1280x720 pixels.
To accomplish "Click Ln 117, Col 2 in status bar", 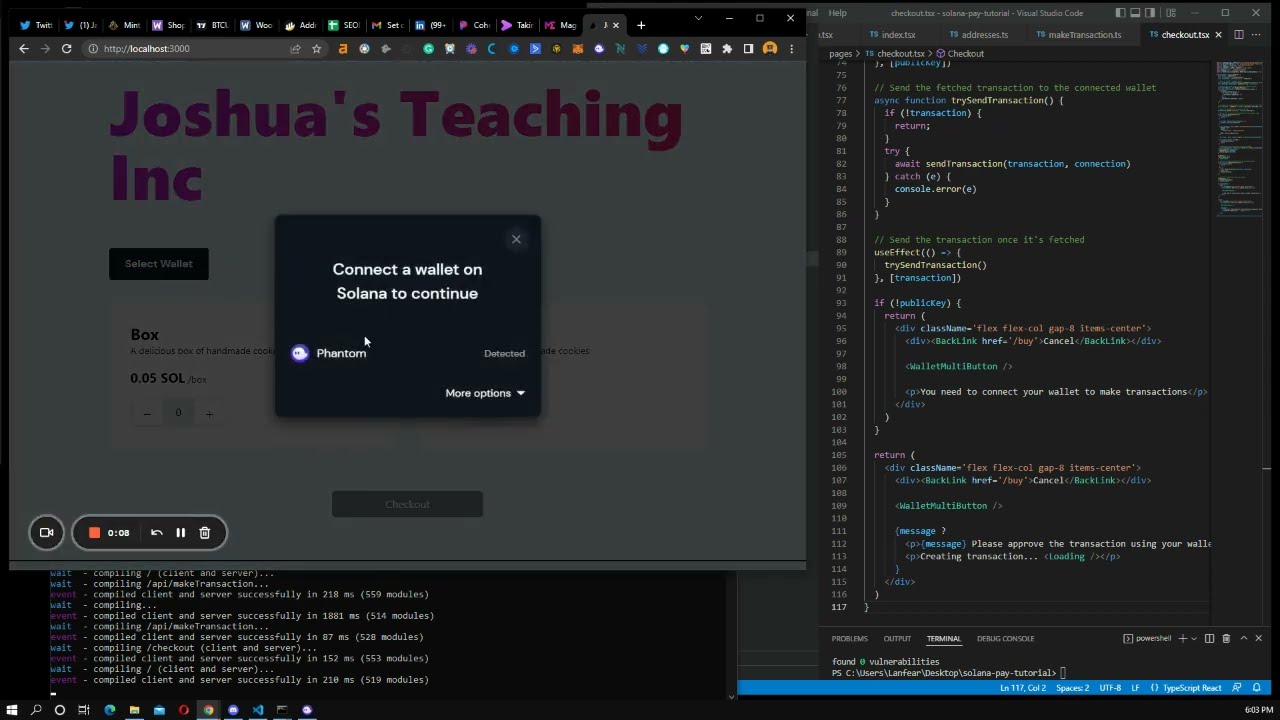I will [1022, 688].
